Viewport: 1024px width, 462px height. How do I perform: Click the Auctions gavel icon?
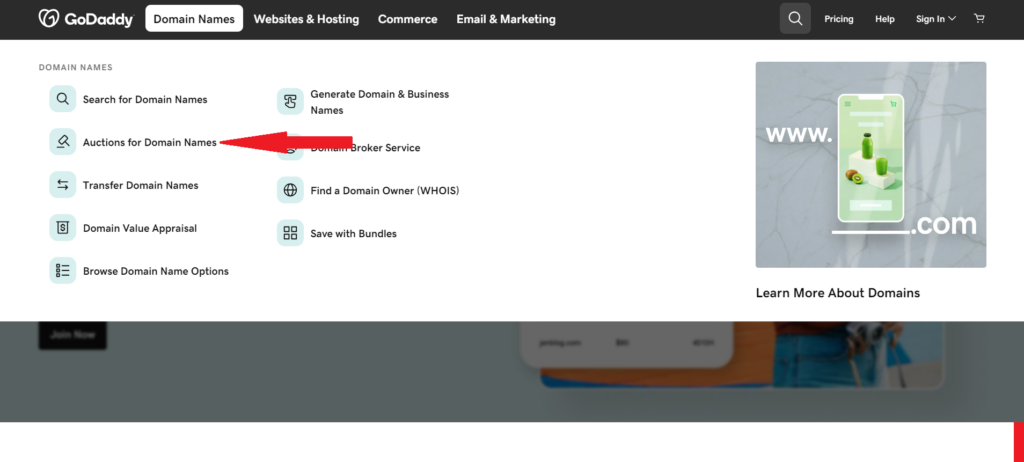(x=63, y=142)
